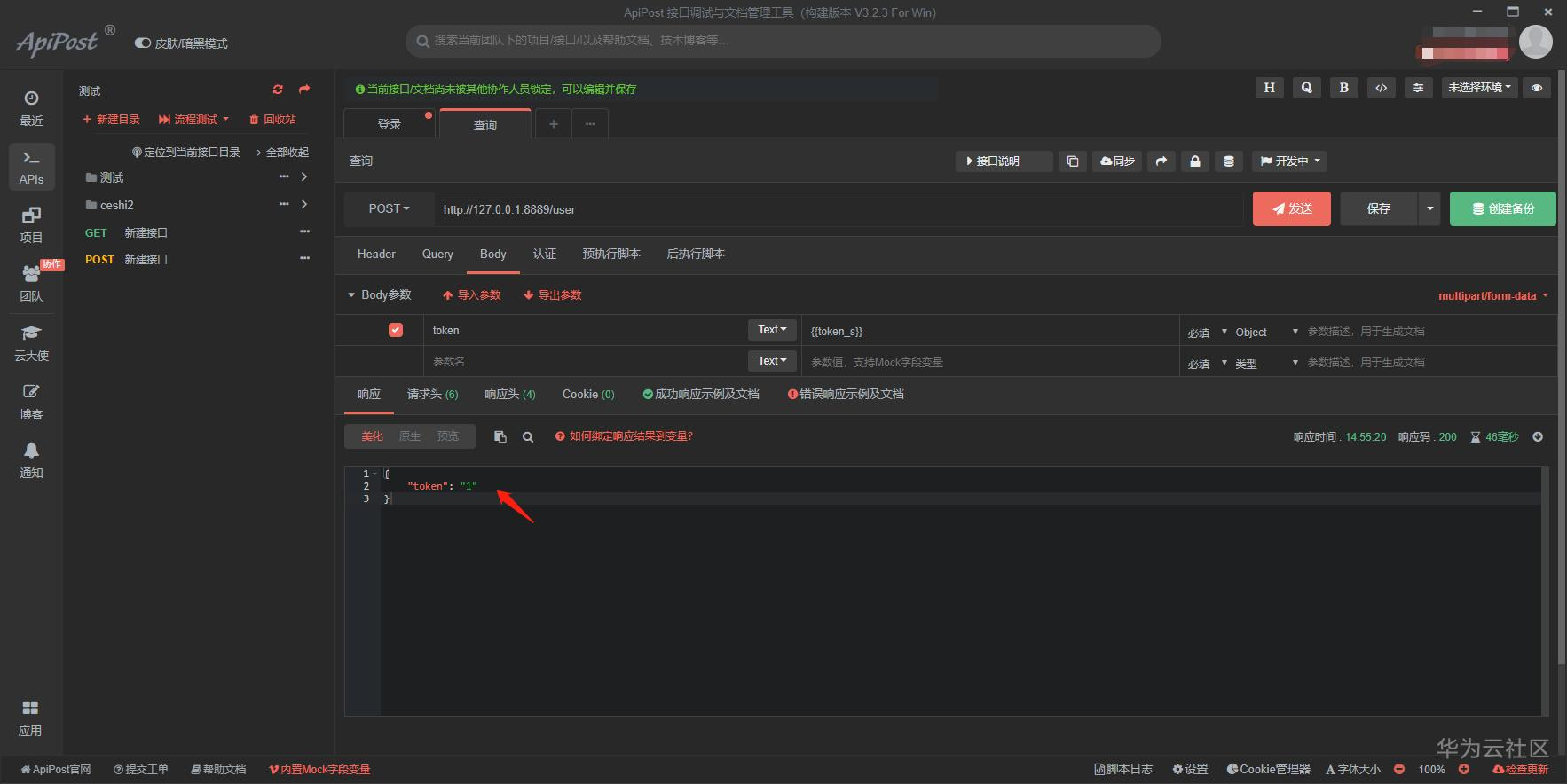The image size is (1567, 784).
Task: Switch response view to 美化
Action: (372, 436)
